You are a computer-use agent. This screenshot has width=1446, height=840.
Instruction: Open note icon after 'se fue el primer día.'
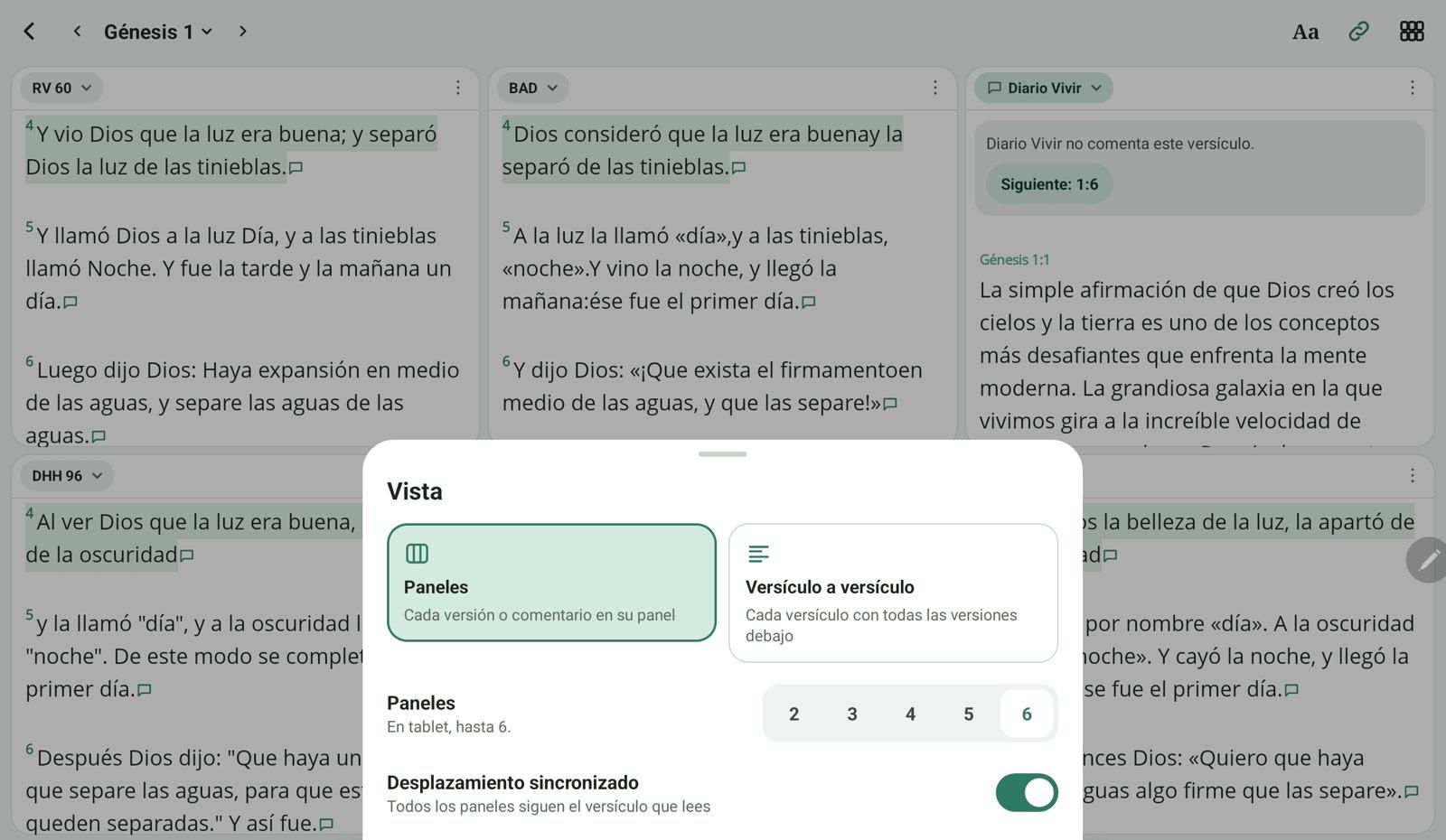[1291, 690]
